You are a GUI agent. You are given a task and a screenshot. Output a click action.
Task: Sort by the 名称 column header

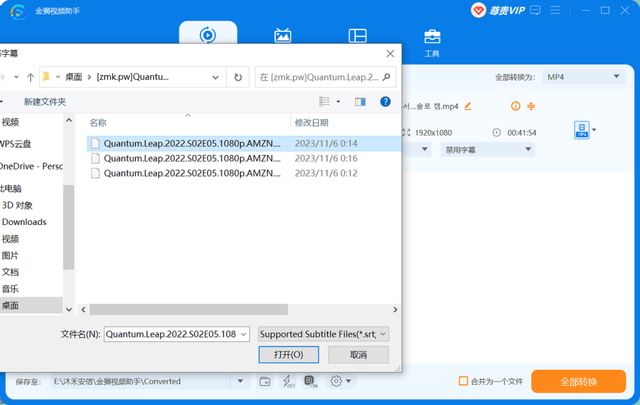98,122
